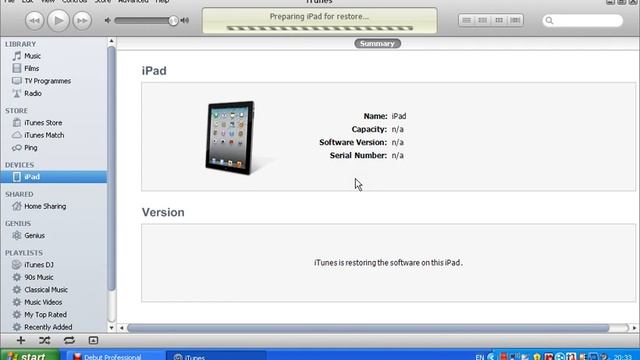
Task: Click the iTunes search field
Action: click(582, 20)
